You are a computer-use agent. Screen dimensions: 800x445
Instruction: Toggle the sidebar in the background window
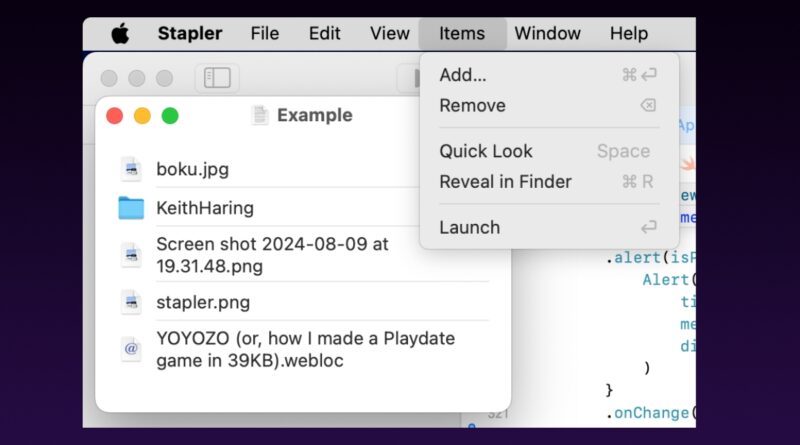(217, 78)
